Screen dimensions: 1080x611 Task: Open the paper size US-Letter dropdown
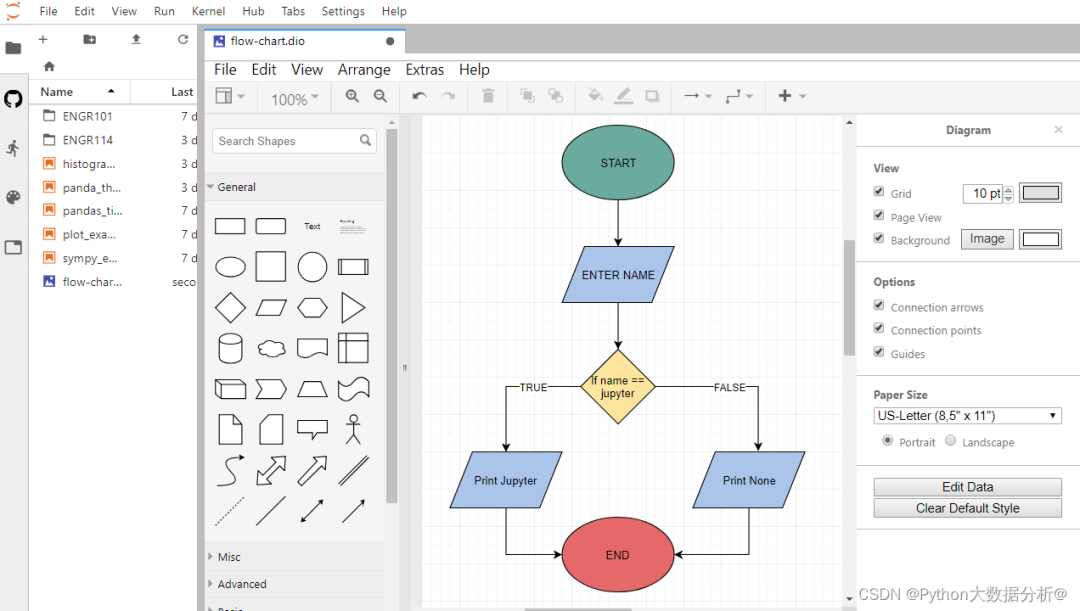(967, 415)
